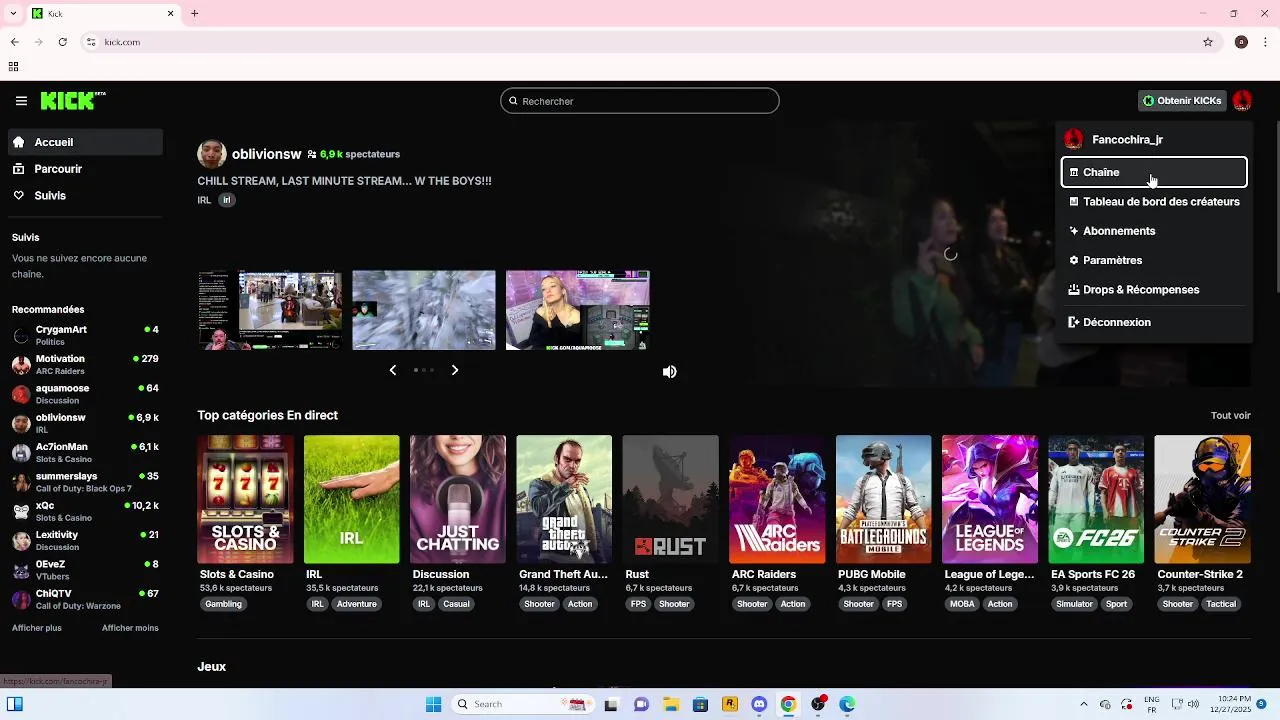
Task: Open Abonnements in user menu
Action: (x=1154, y=231)
